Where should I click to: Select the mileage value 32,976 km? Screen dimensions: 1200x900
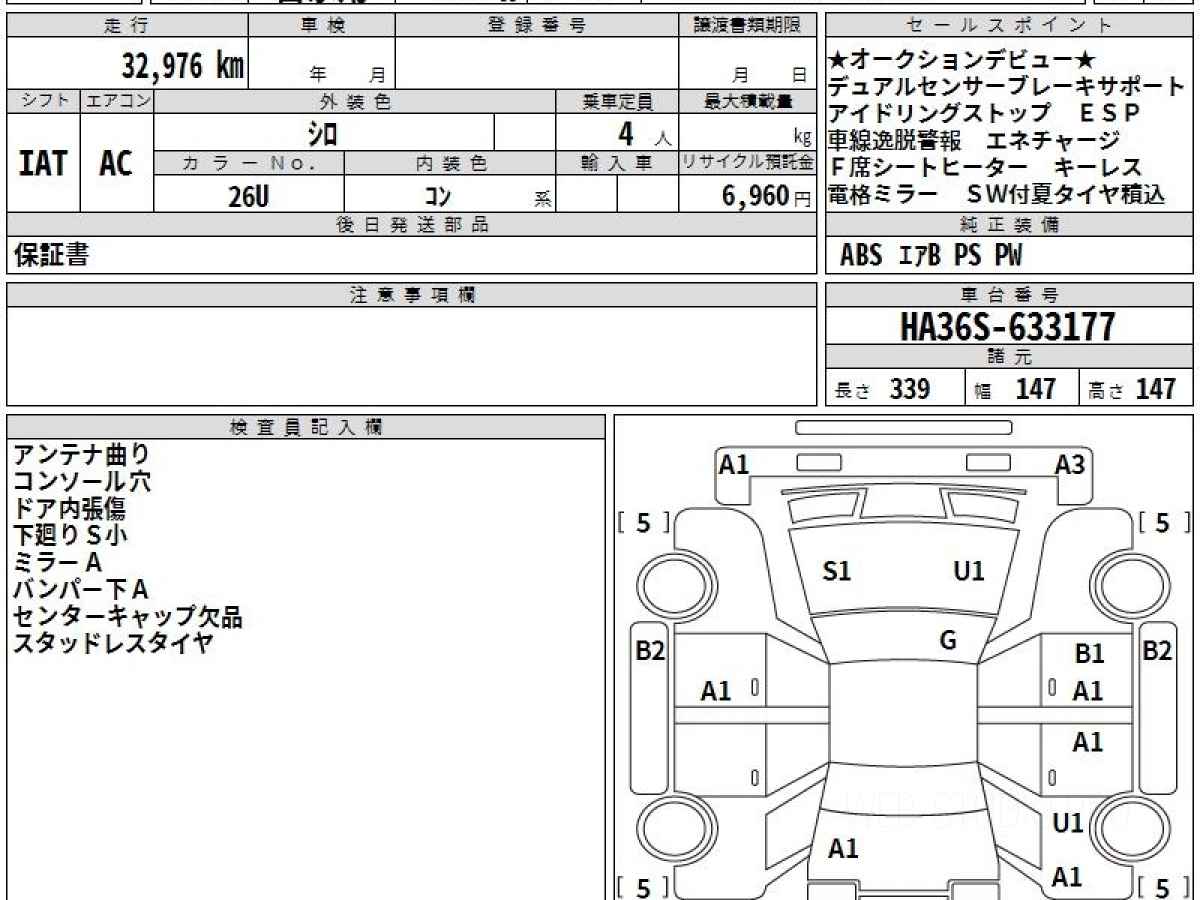183,66
